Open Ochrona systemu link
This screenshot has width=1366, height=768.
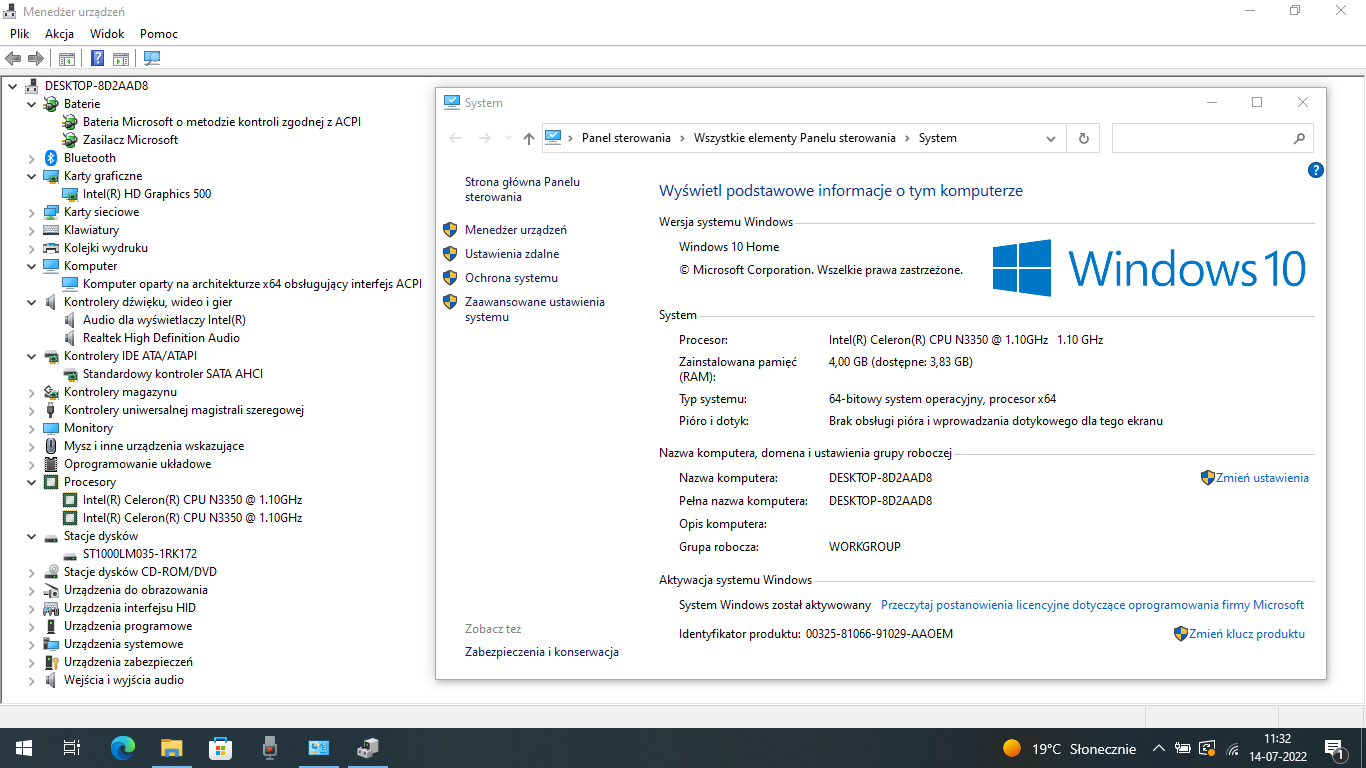pyautogui.click(x=511, y=278)
